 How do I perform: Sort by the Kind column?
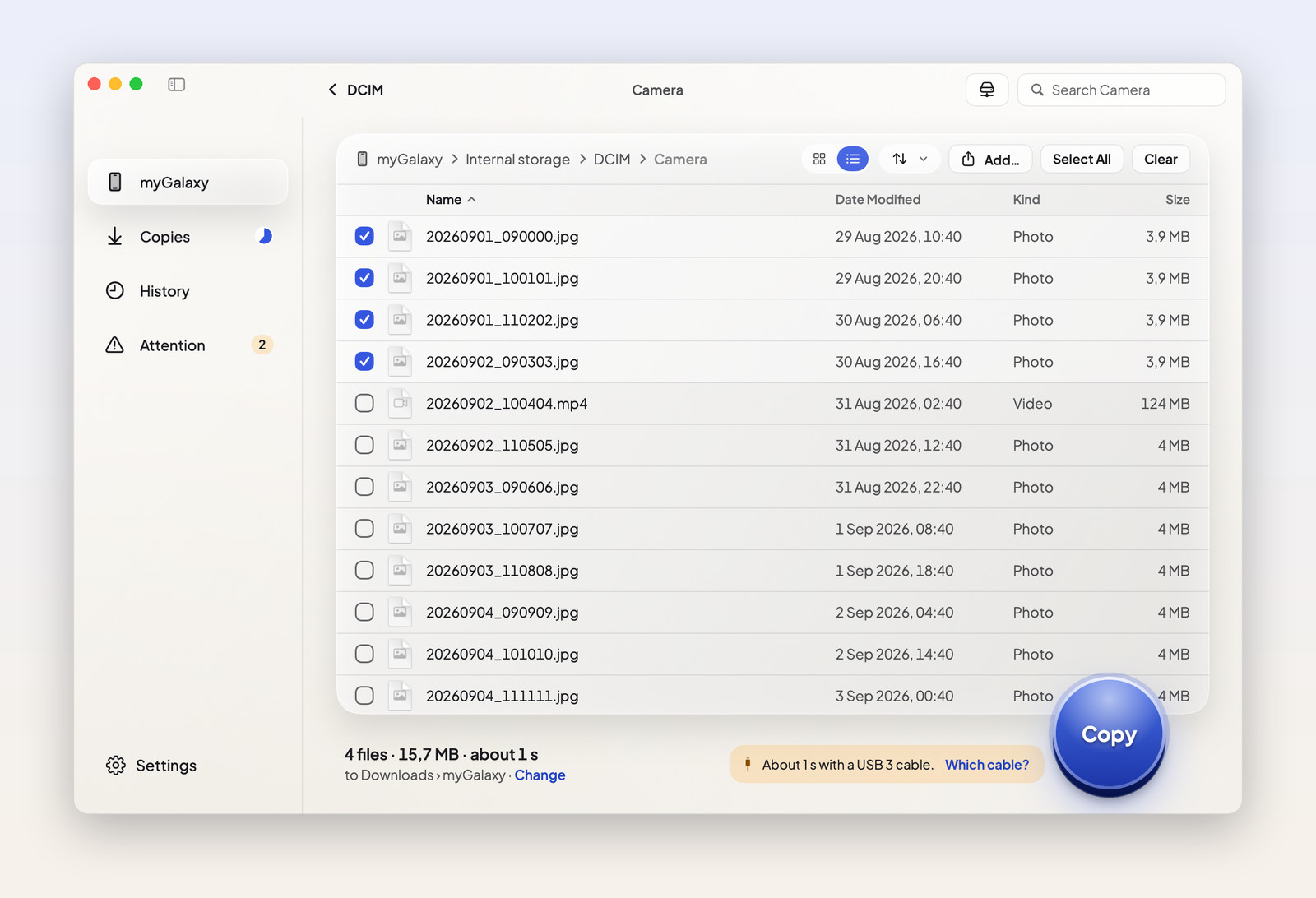[1026, 200]
